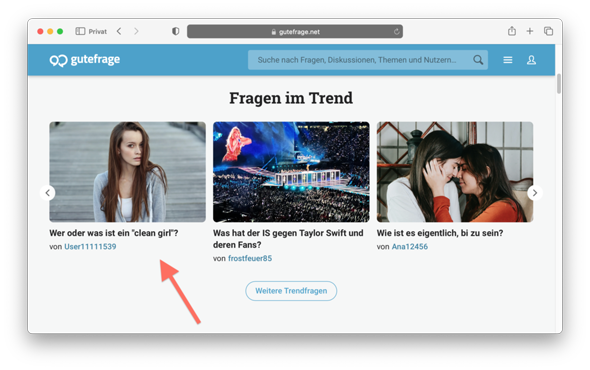This screenshot has width=590, height=370.
Task: Click the magnifying glass search icon
Action: [x=478, y=60]
